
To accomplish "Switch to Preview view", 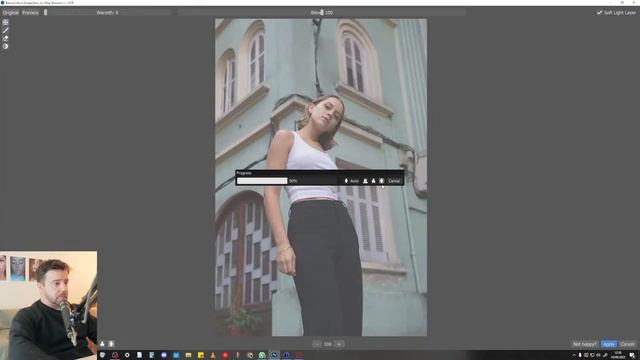I will [30, 13].
